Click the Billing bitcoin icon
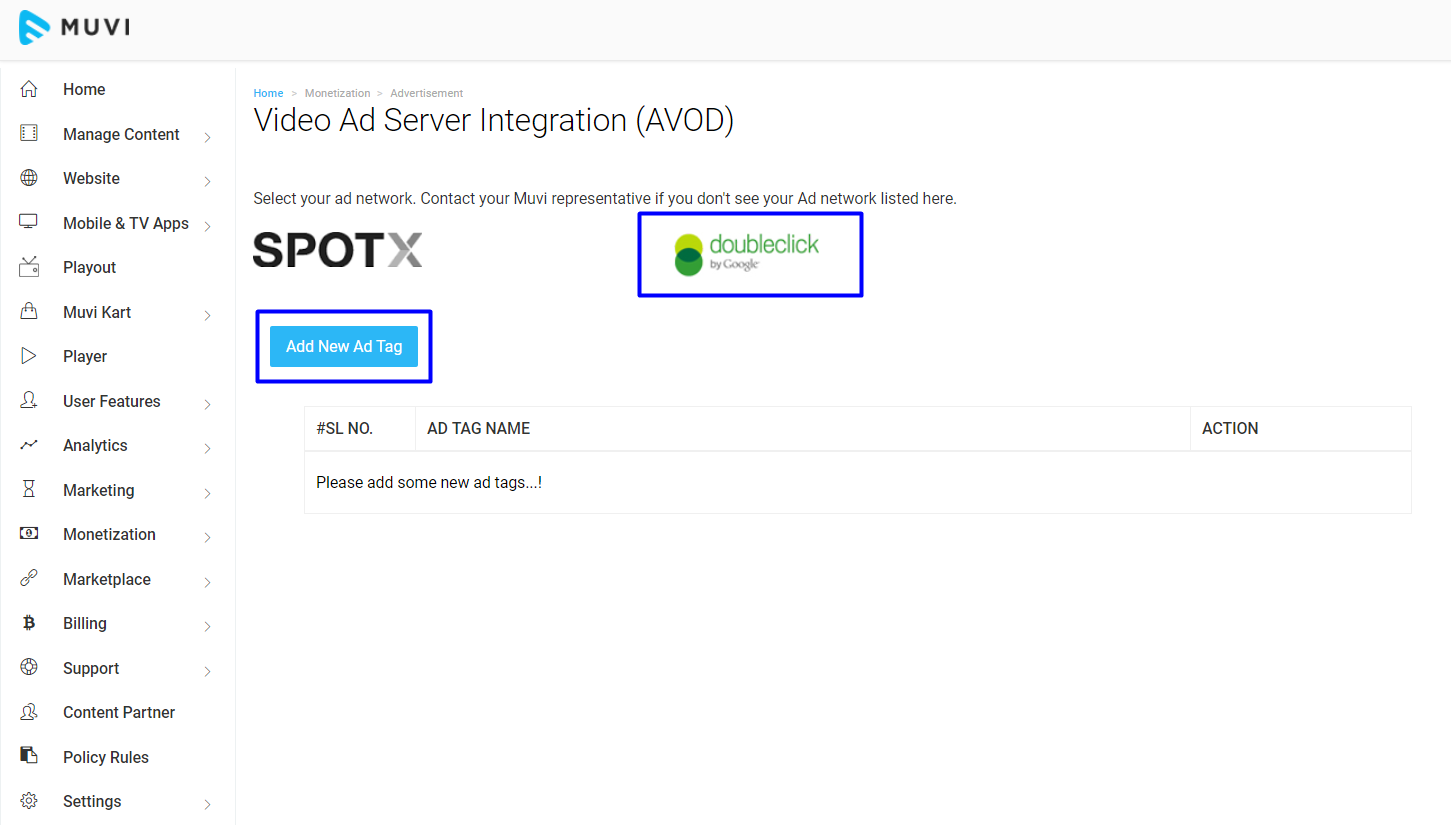 coord(29,623)
